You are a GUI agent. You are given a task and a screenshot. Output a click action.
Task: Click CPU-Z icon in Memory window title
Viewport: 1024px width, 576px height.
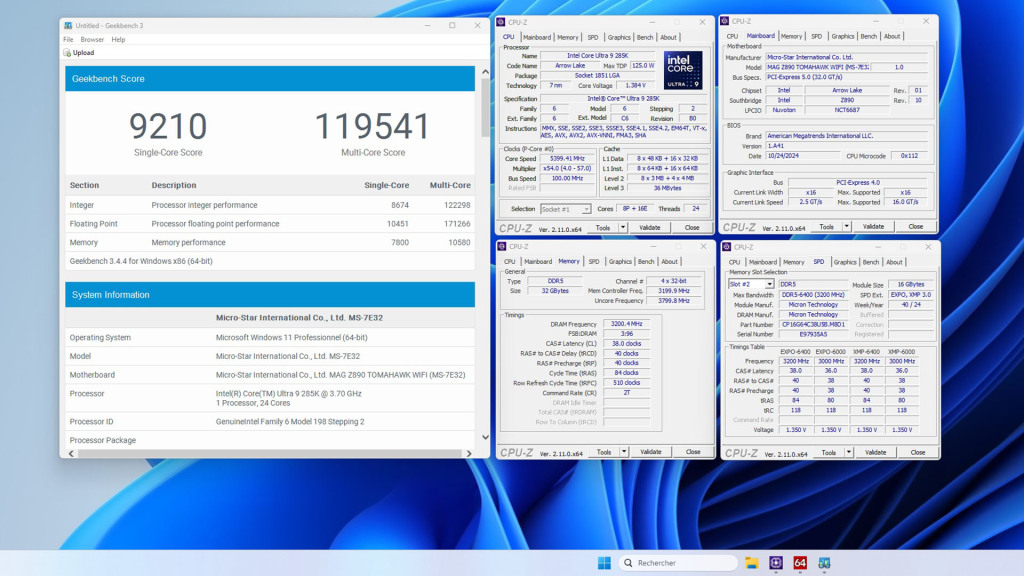502,246
